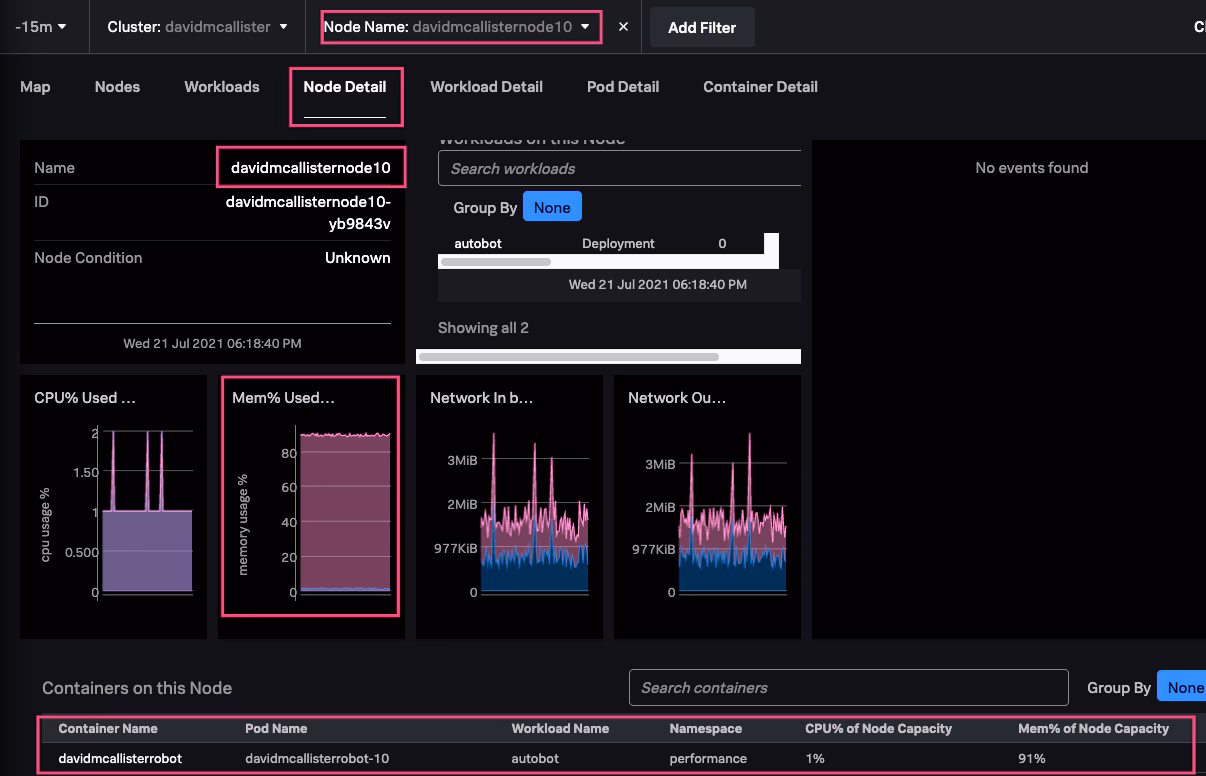Select the Workload Detail tab
This screenshot has width=1206, height=776.
pyautogui.click(x=486, y=87)
